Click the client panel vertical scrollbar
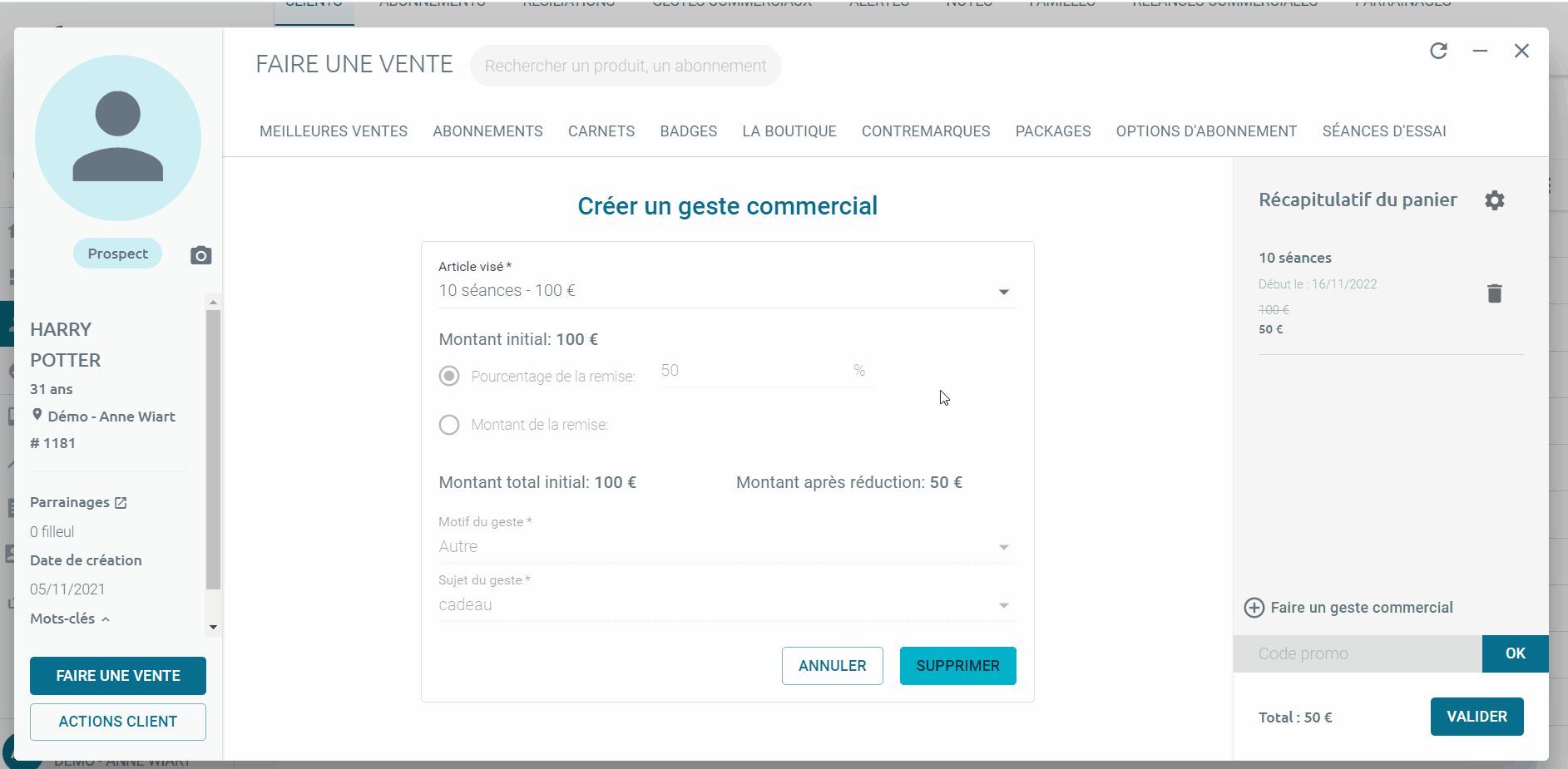This screenshot has height=769, width=1568. [x=213, y=449]
